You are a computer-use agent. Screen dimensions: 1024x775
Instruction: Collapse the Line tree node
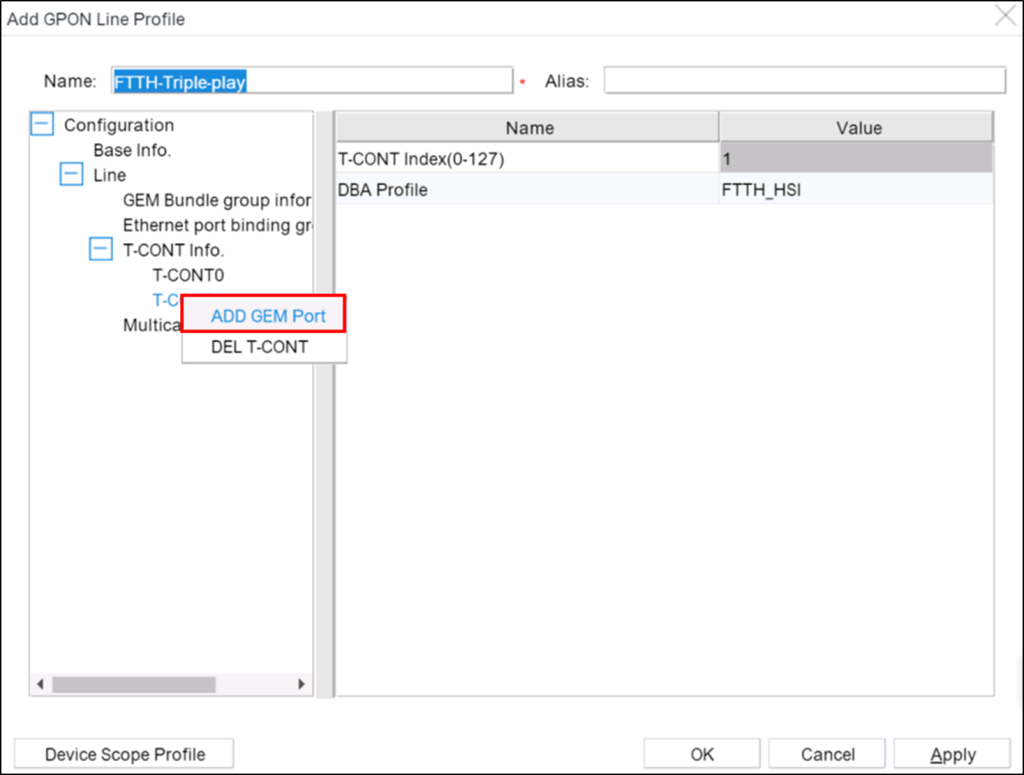pyautogui.click(x=70, y=174)
